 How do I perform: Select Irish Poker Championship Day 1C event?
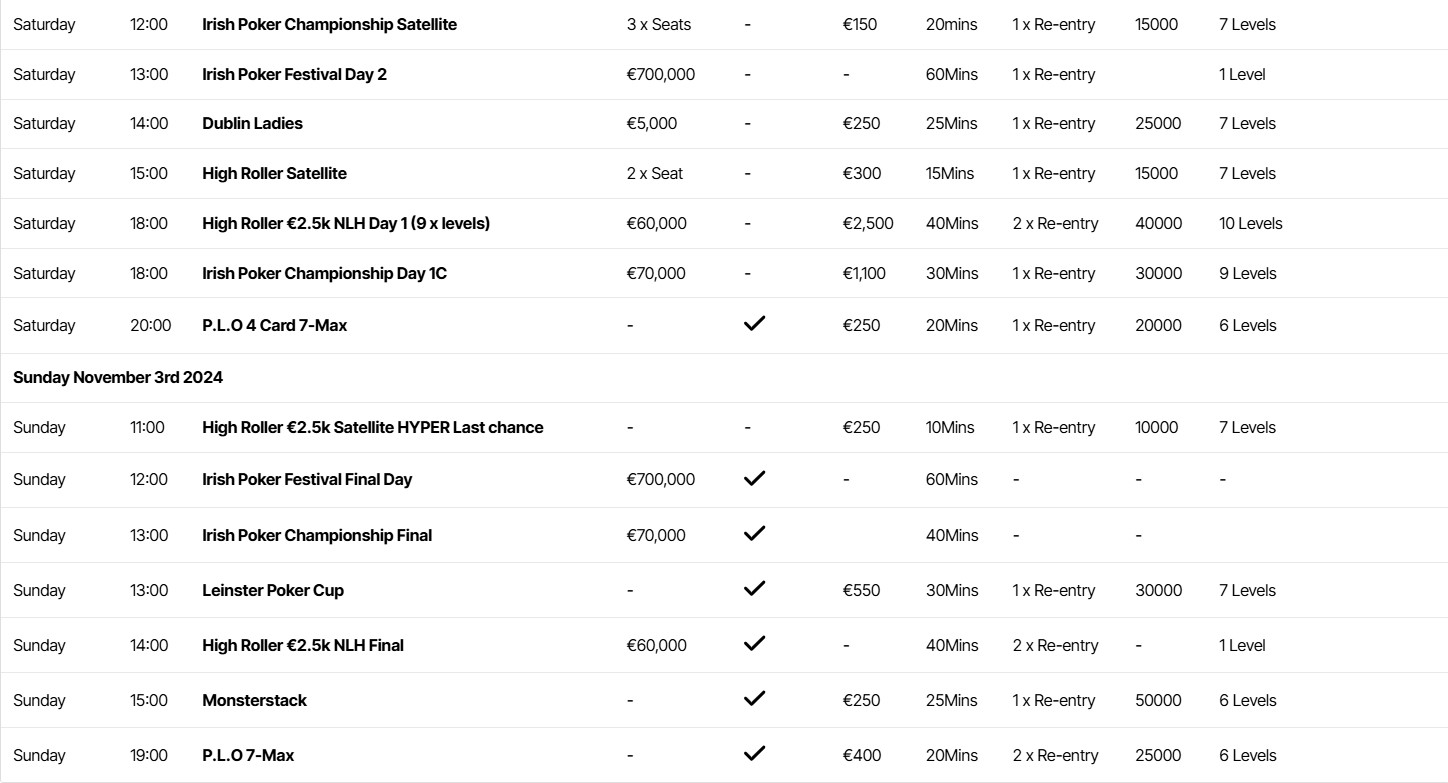(x=324, y=273)
